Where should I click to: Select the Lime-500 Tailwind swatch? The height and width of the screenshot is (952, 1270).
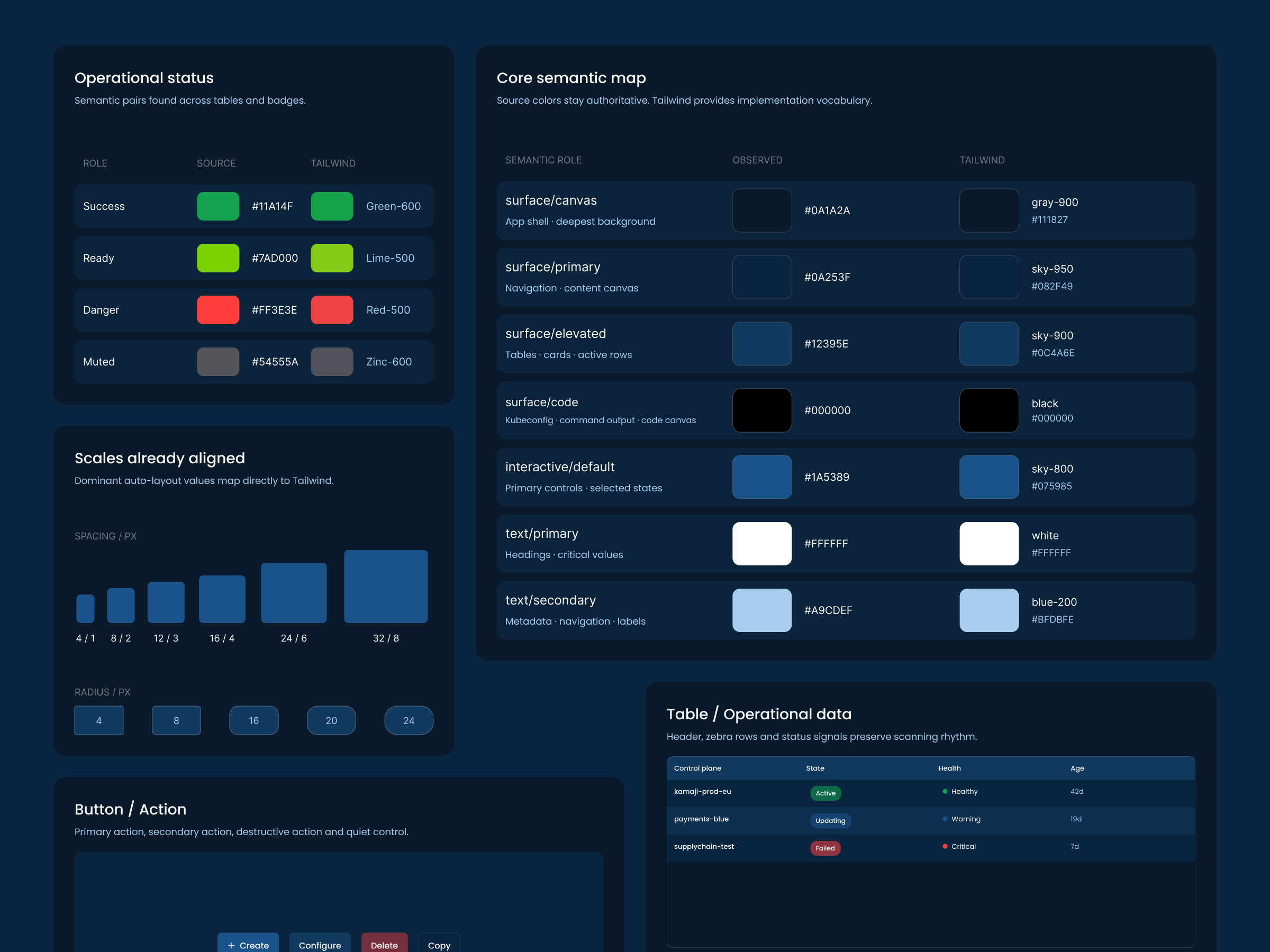click(332, 258)
